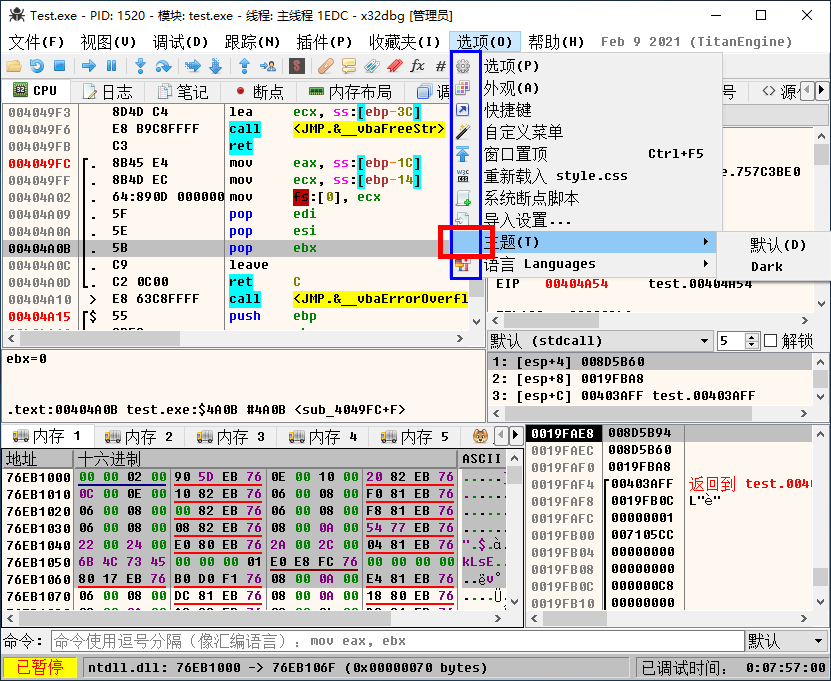
Task: Toggle the 解锁 checkbox
Action: [771, 341]
